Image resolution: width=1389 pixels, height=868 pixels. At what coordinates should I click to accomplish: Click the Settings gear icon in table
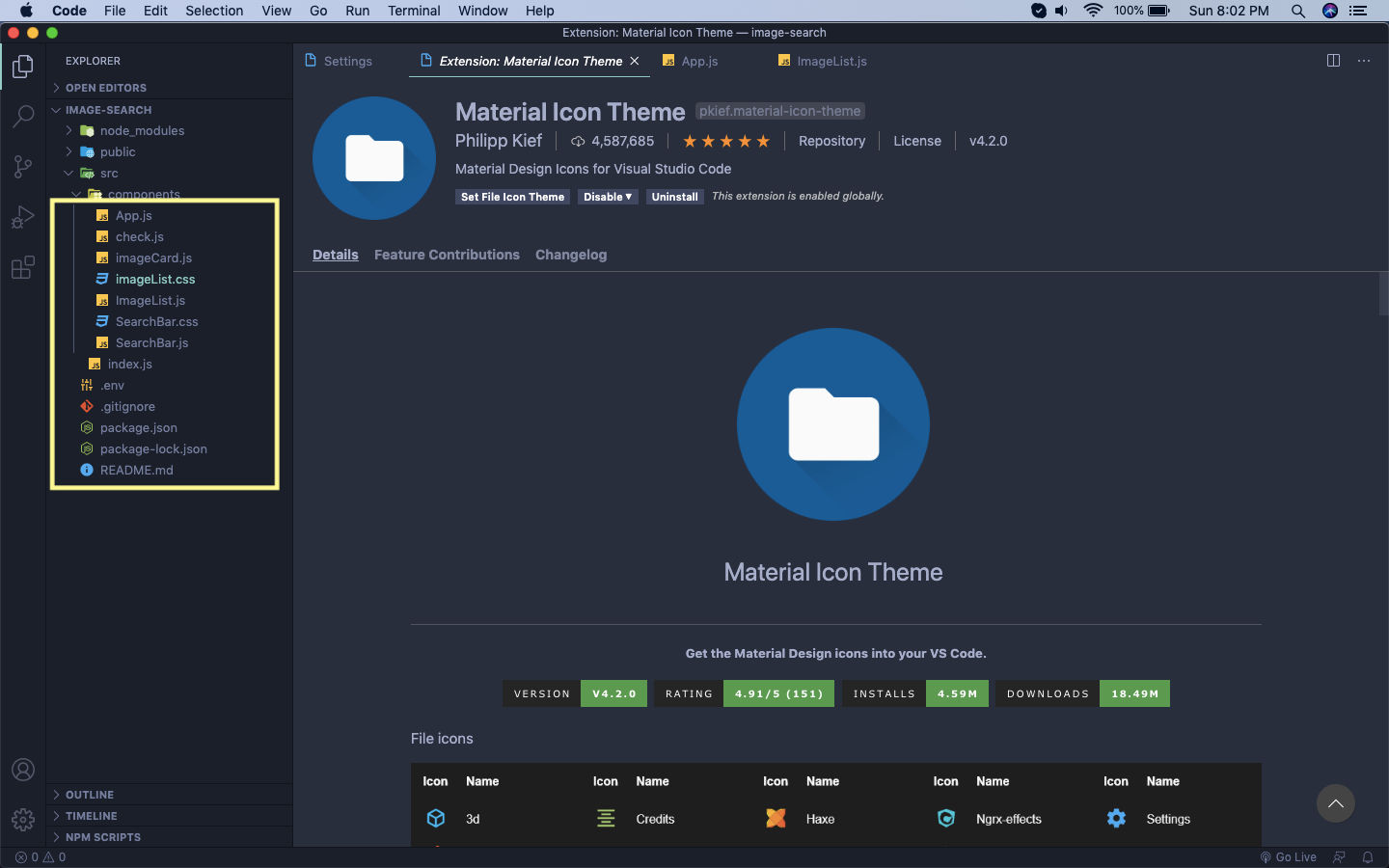tap(1116, 818)
